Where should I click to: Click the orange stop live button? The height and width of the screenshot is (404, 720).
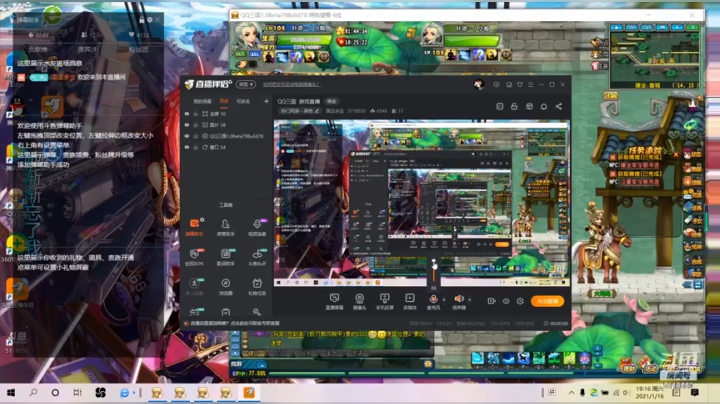pos(547,301)
